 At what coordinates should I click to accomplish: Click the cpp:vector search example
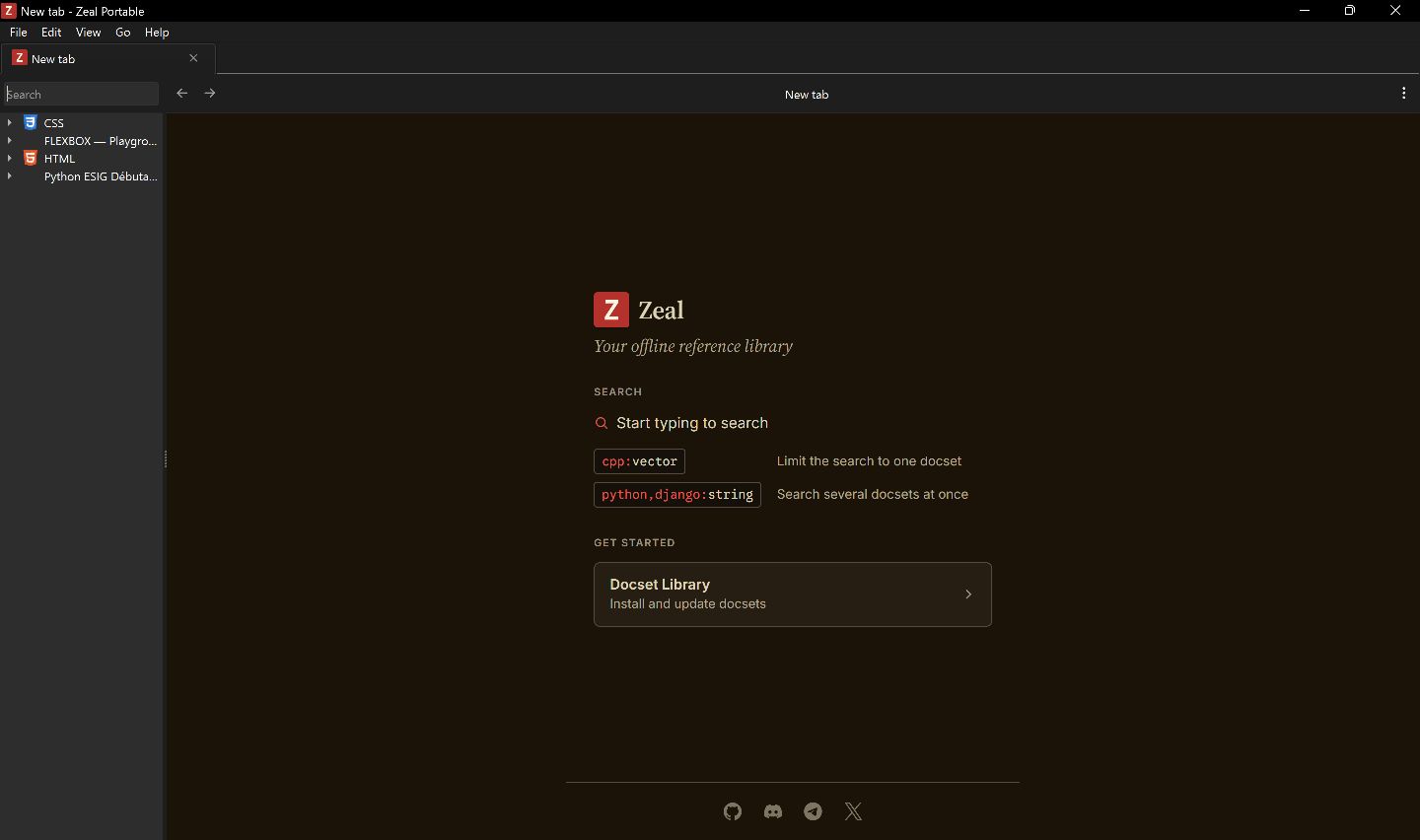click(639, 461)
